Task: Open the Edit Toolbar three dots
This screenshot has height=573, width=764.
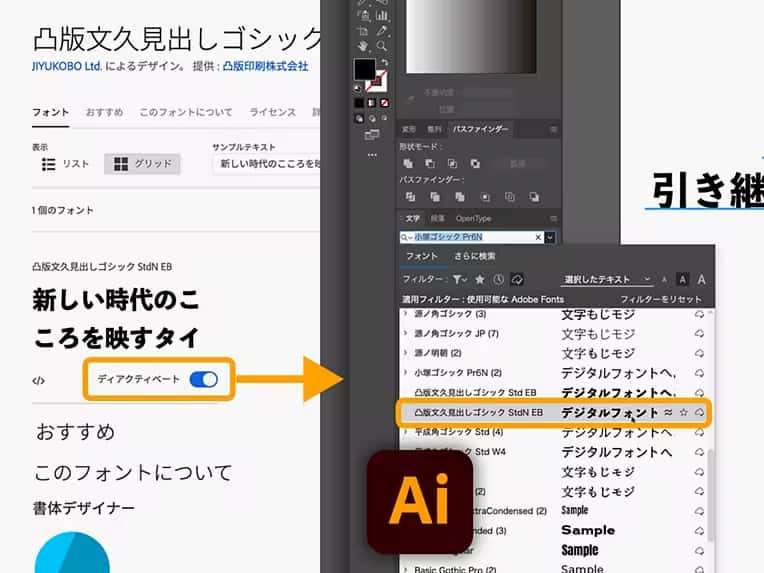Action: (x=372, y=155)
